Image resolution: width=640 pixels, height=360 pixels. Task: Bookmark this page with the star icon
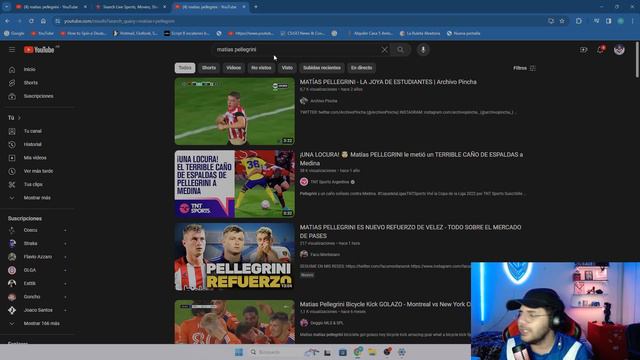562,21
